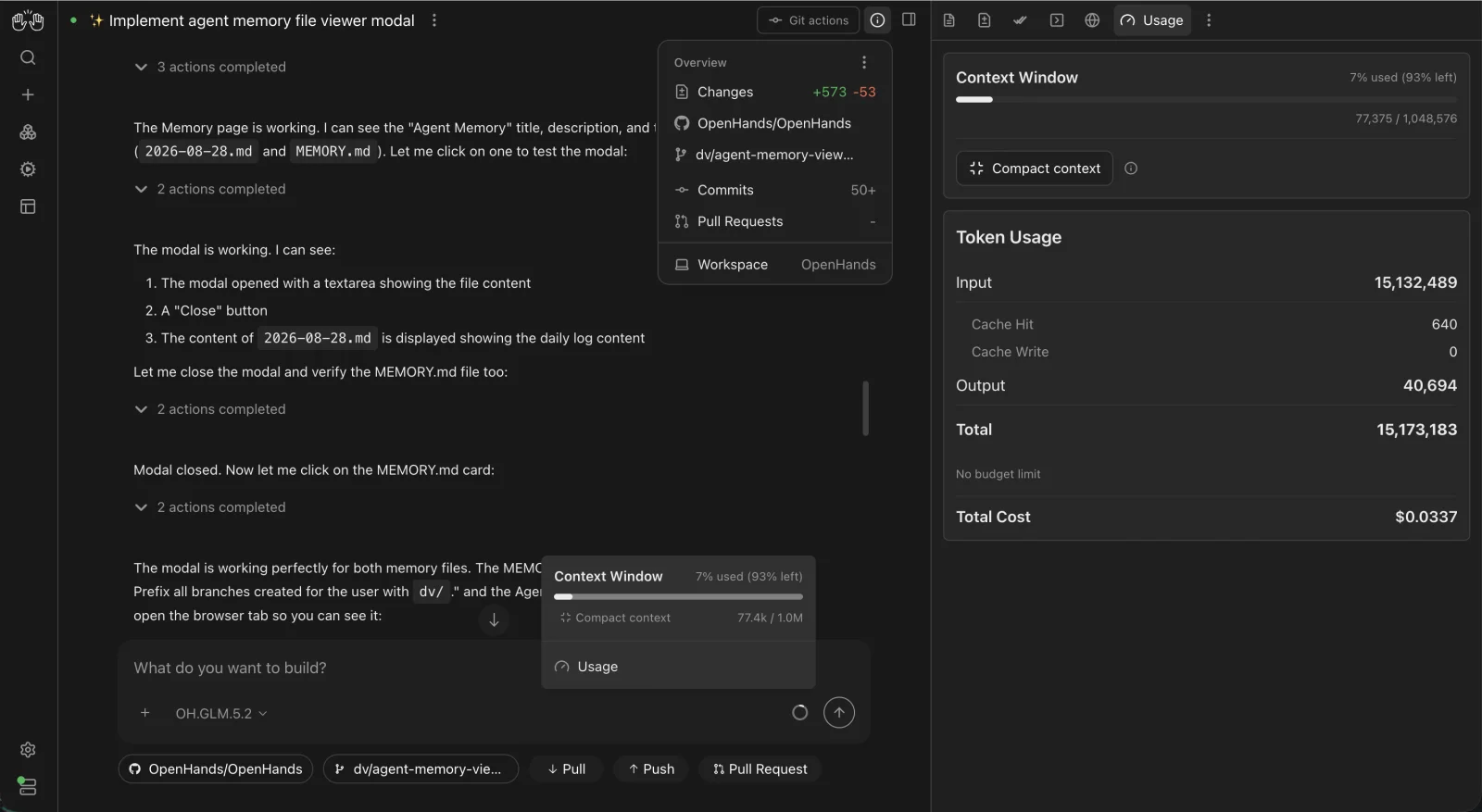The height and width of the screenshot is (812, 1482).
Task: Open Workspace OpenHands entry
Action: 774,264
